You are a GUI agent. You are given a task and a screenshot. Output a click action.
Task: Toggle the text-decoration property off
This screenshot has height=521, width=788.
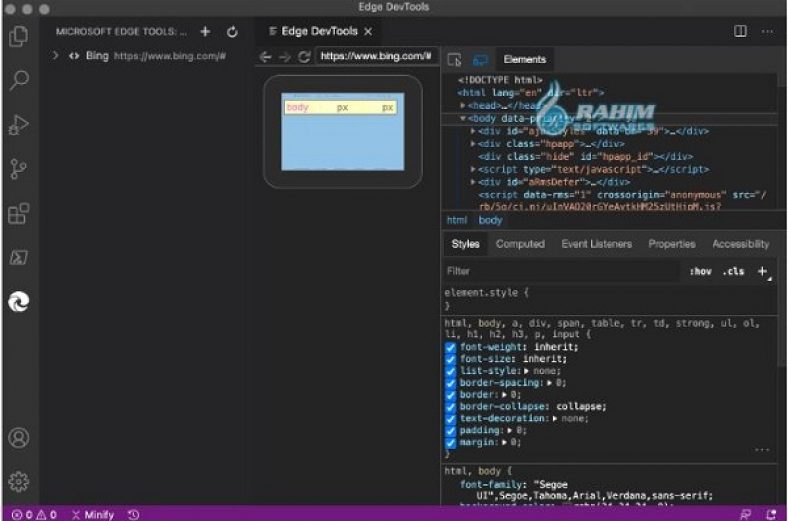[450, 419]
